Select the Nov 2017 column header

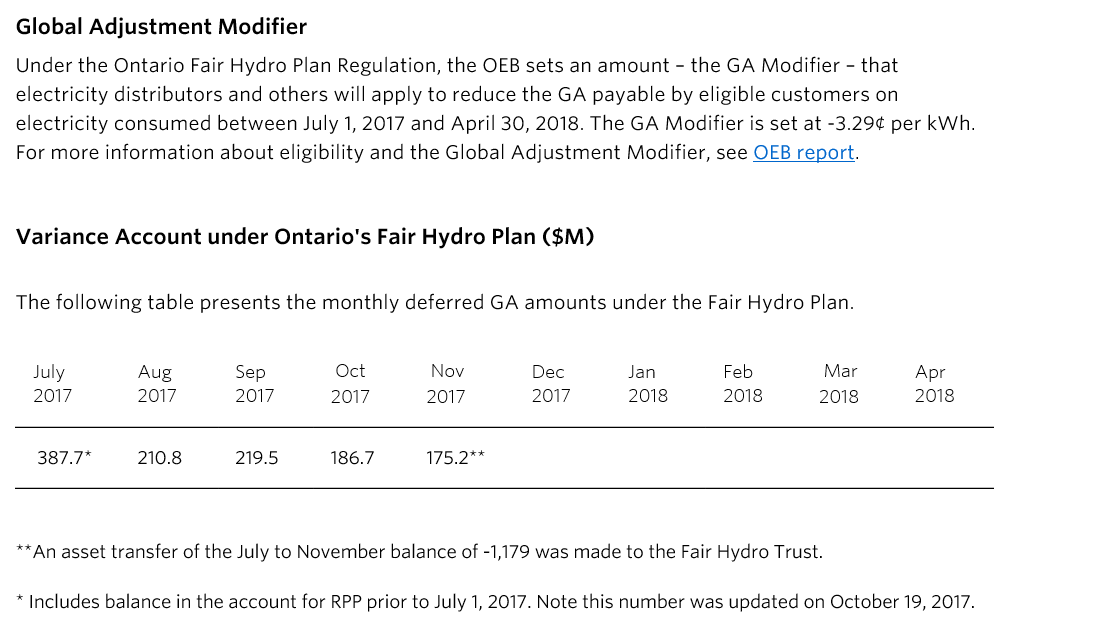point(446,383)
